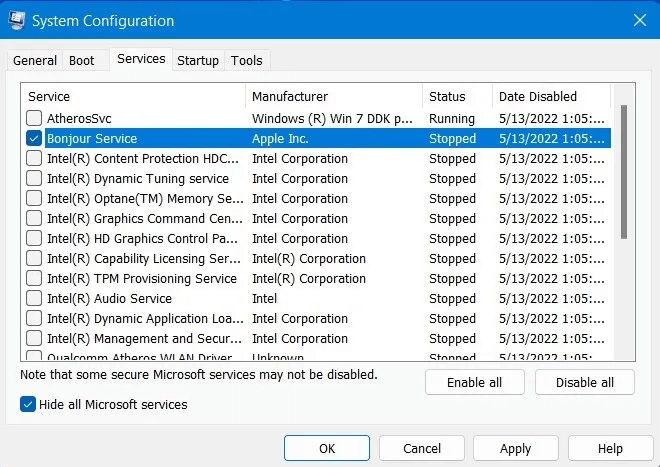Check the Intel(R) TPM Provisioning Service box
This screenshot has height=467, width=660.
point(35,279)
